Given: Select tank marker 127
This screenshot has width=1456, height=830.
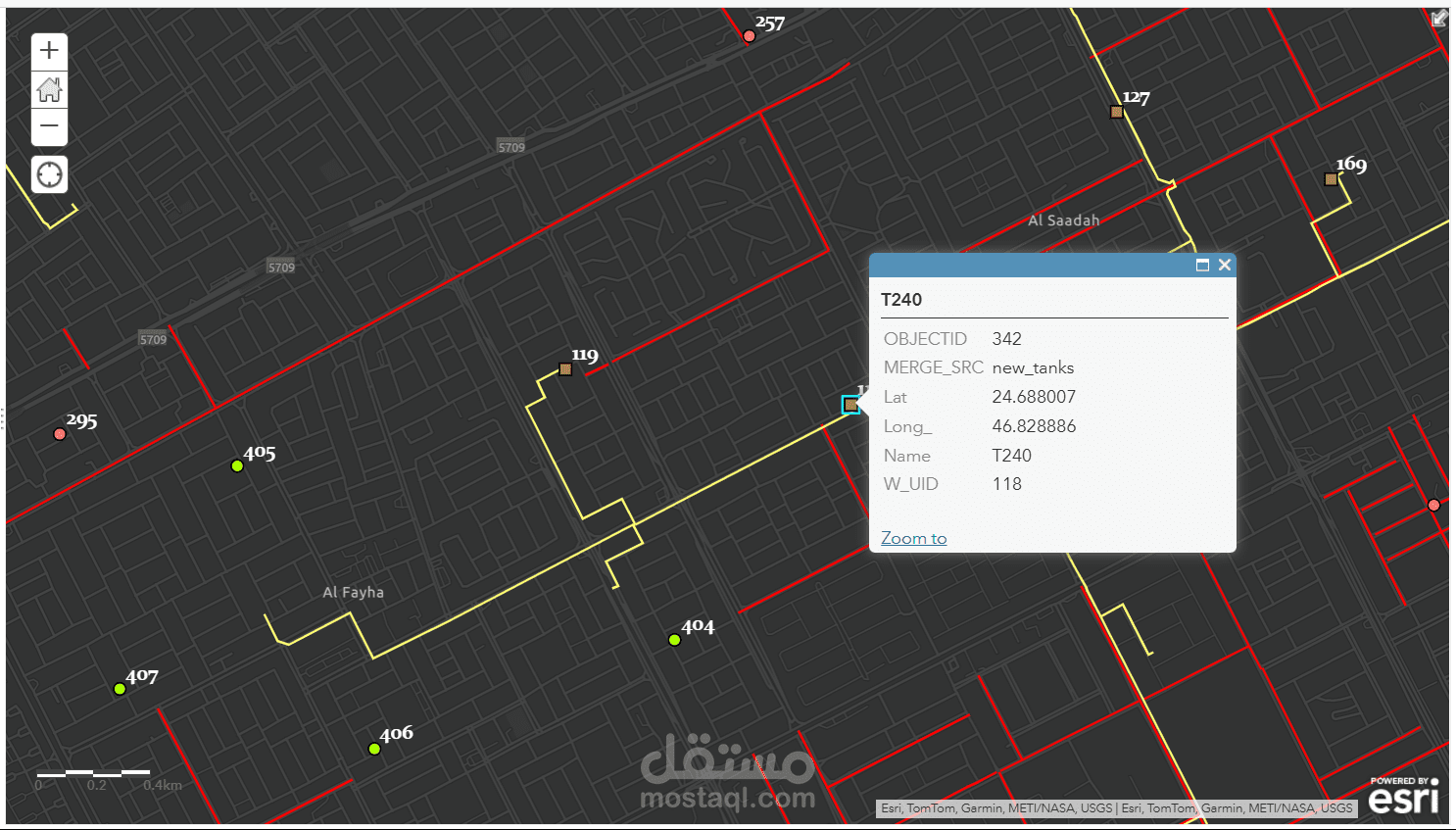Looking at the screenshot, I should pos(1116,112).
